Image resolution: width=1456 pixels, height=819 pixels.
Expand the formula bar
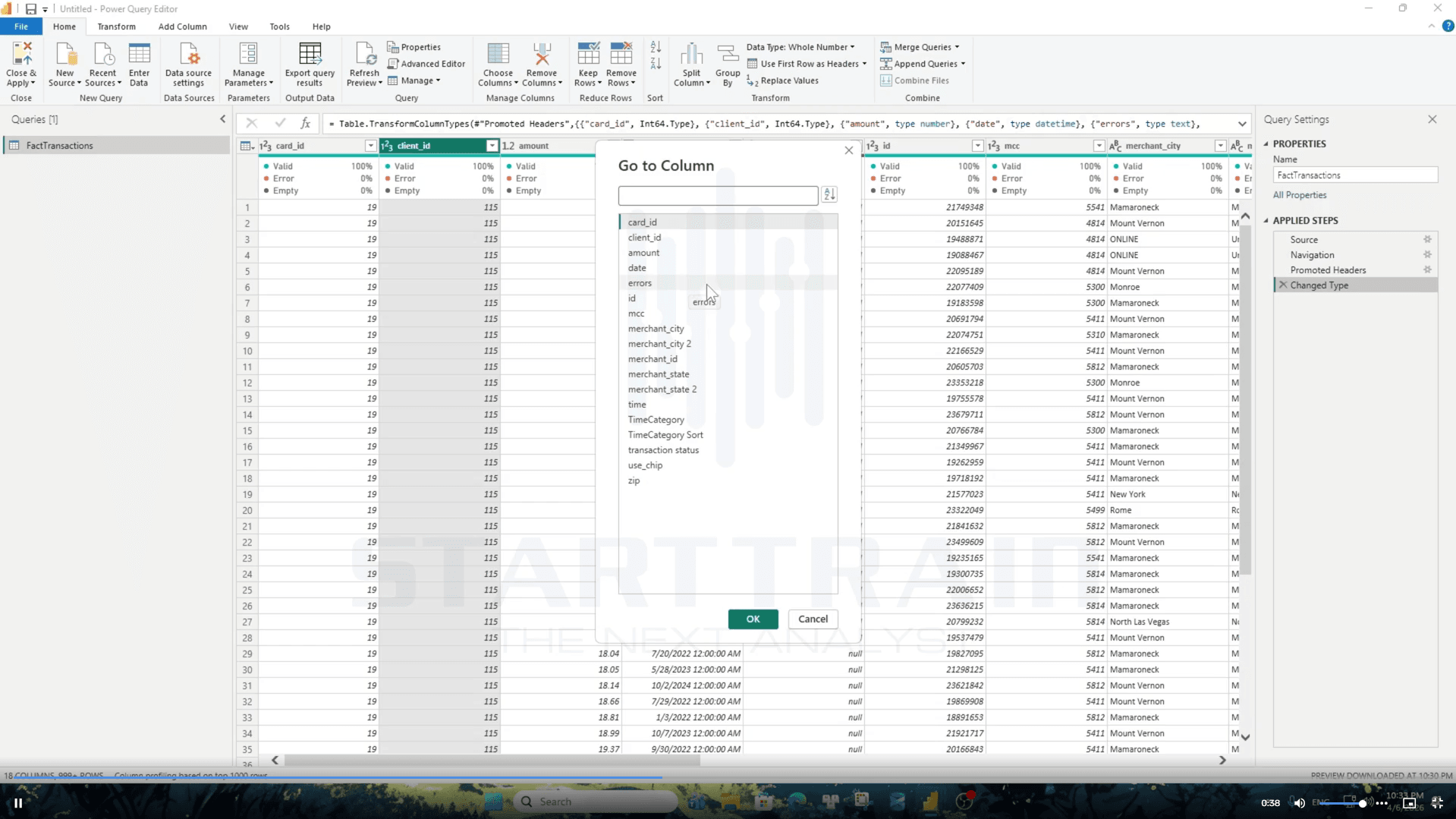click(x=1242, y=124)
